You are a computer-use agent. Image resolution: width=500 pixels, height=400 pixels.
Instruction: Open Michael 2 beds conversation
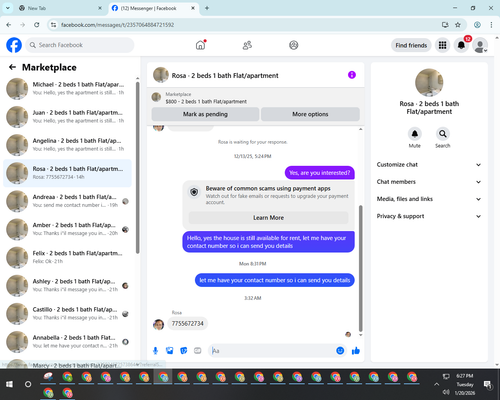pyautogui.click(x=67, y=89)
